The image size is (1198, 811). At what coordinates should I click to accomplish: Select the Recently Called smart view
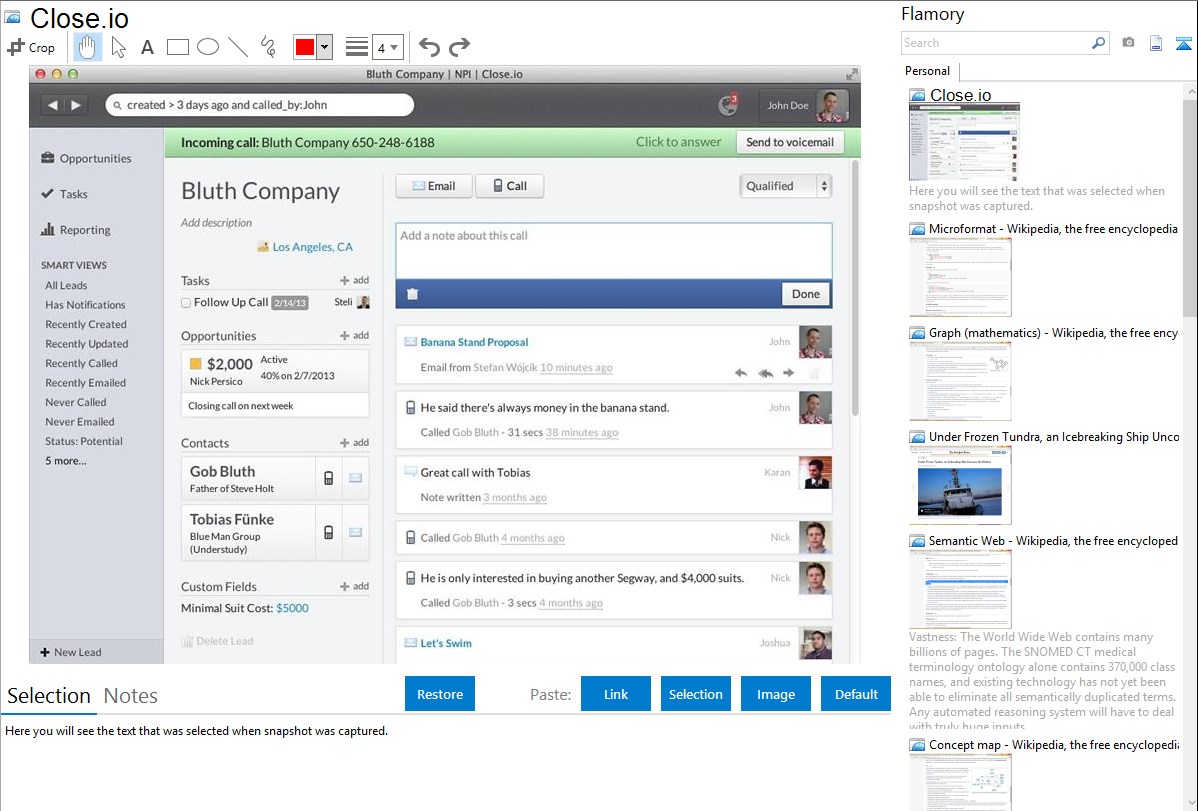point(81,363)
